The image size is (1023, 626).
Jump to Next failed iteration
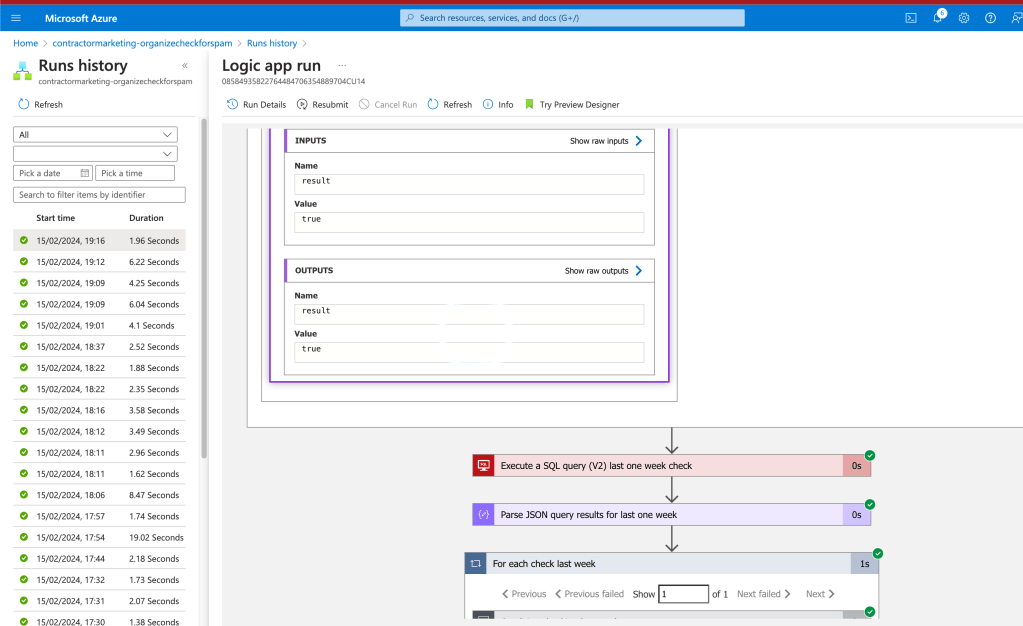[764, 594]
